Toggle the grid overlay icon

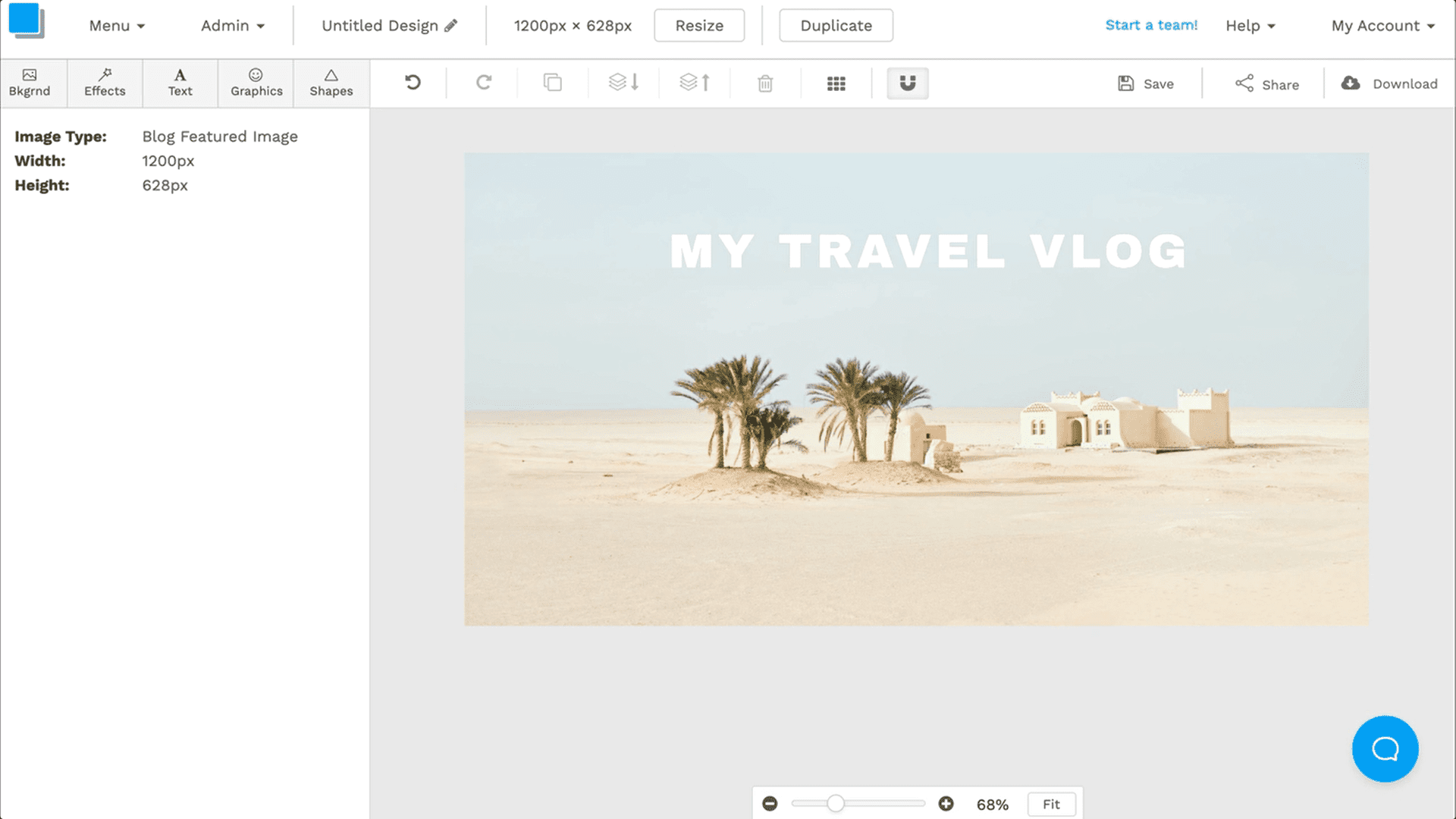click(x=836, y=83)
